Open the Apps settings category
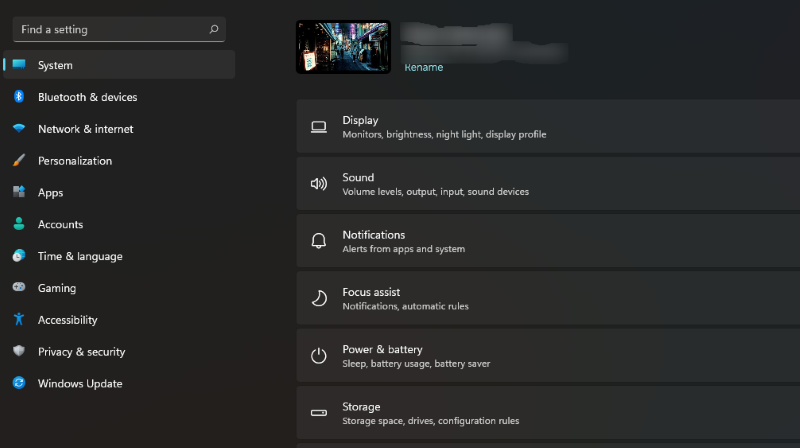Screen dimensions: 800x448 click(50, 193)
